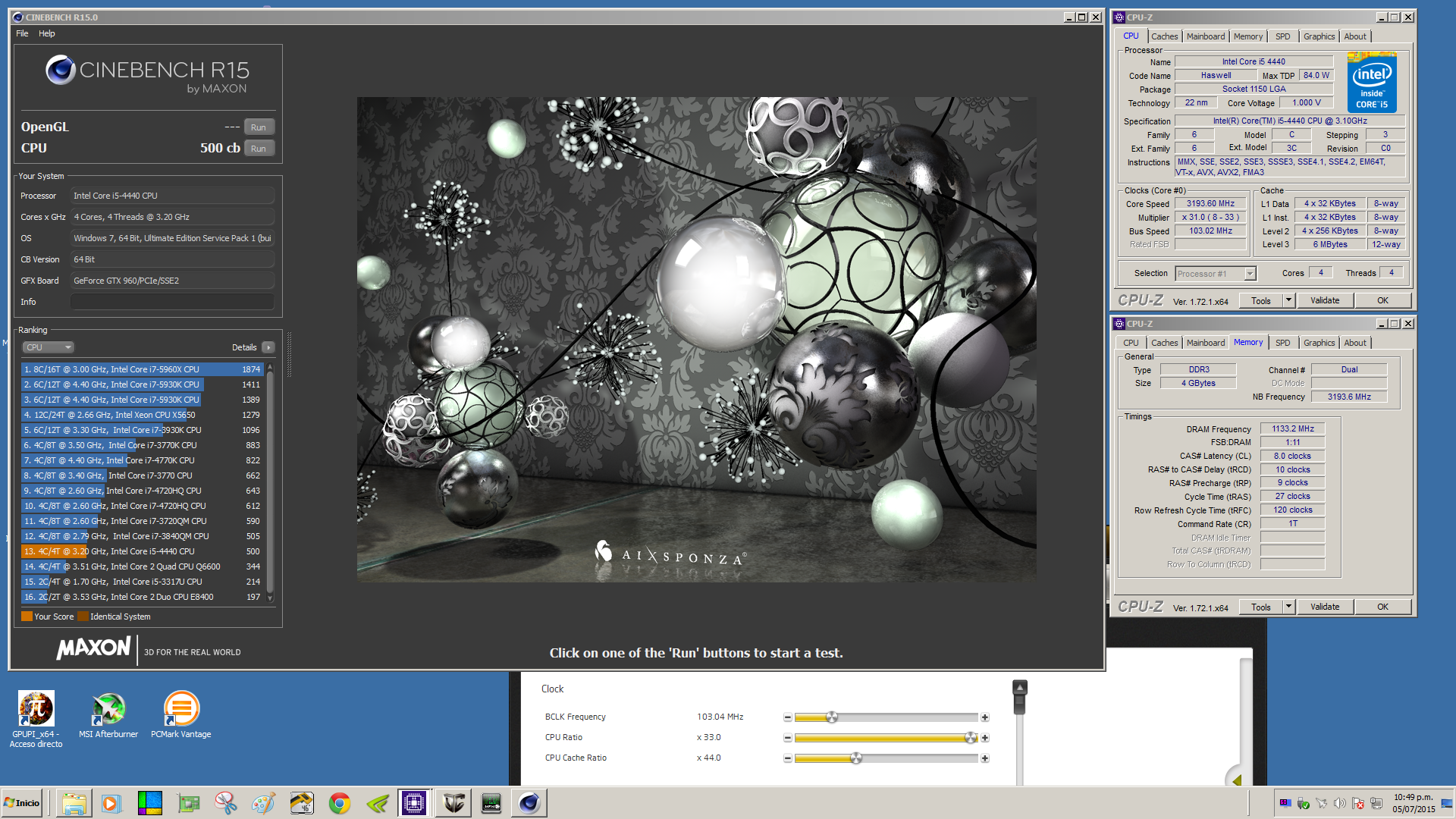
Task: Increase CPU Ratio with plus button
Action: (985, 738)
